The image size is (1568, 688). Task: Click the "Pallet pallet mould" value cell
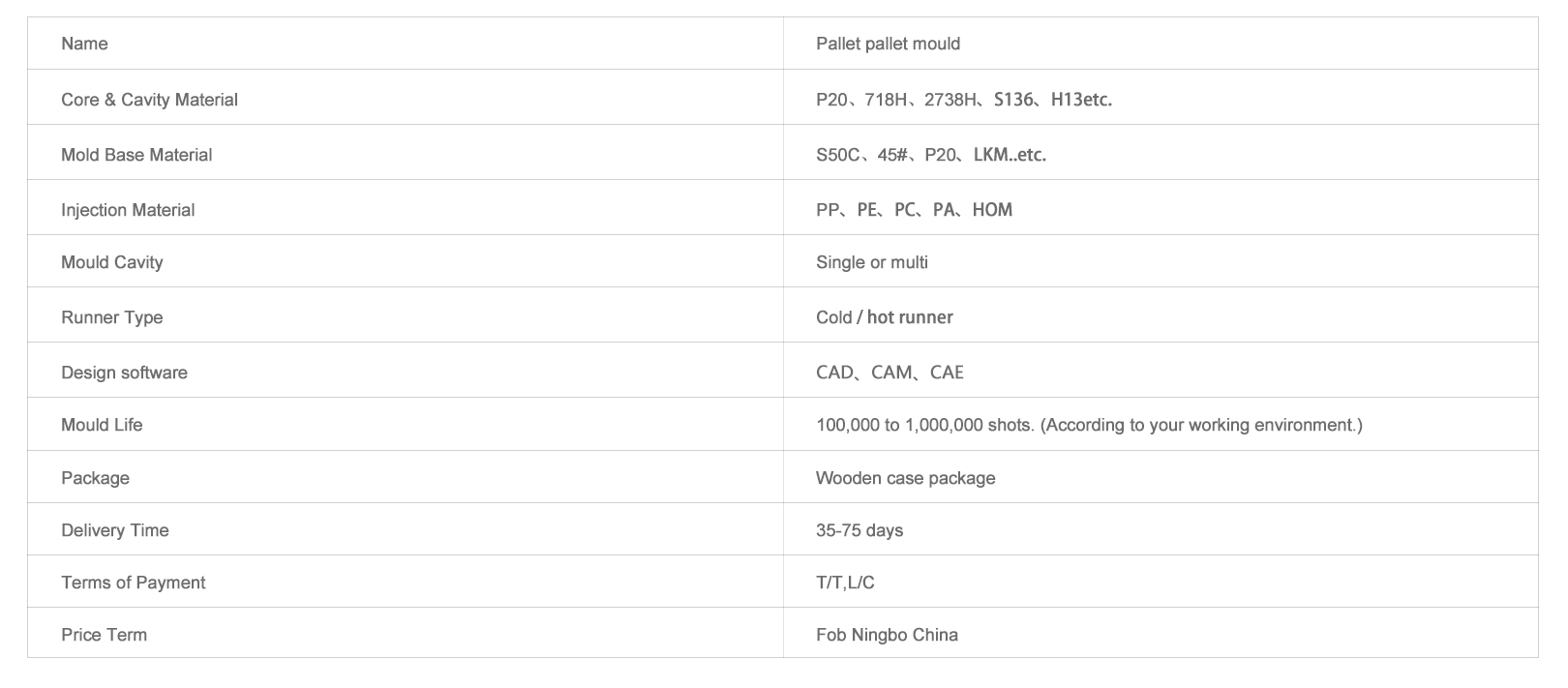888,44
